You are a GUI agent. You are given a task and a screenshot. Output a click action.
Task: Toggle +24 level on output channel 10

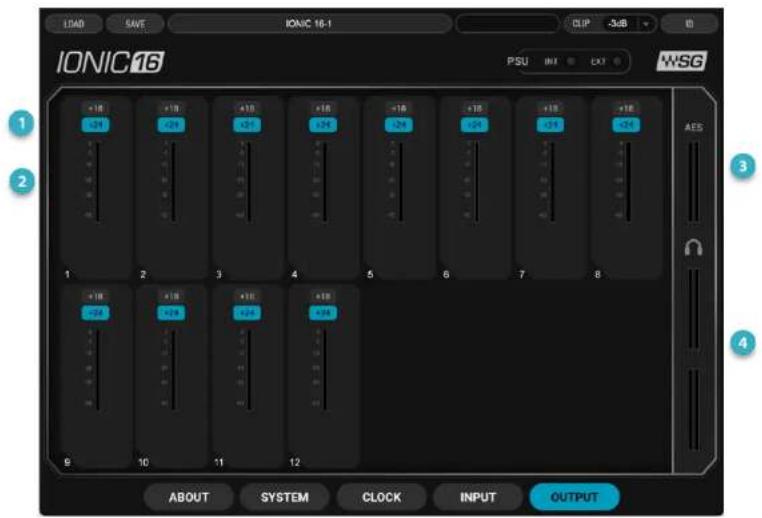coord(172,312)
